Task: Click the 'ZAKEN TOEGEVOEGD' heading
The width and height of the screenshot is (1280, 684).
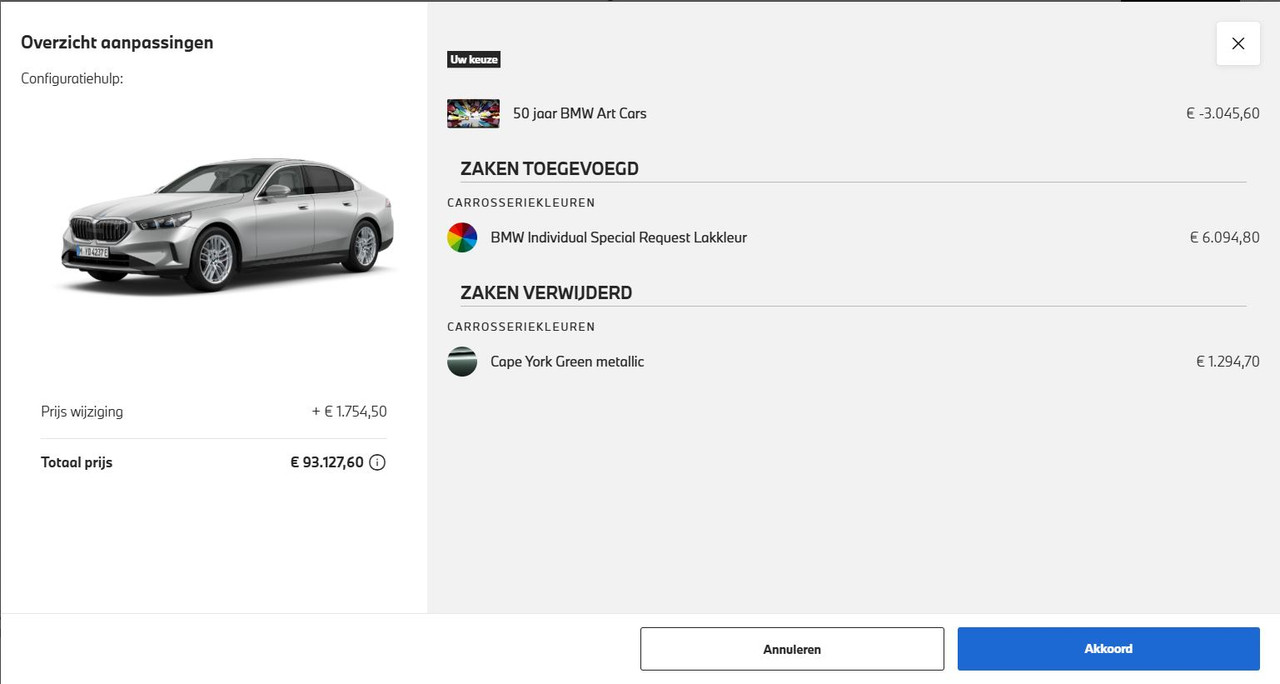Action: 549,169
